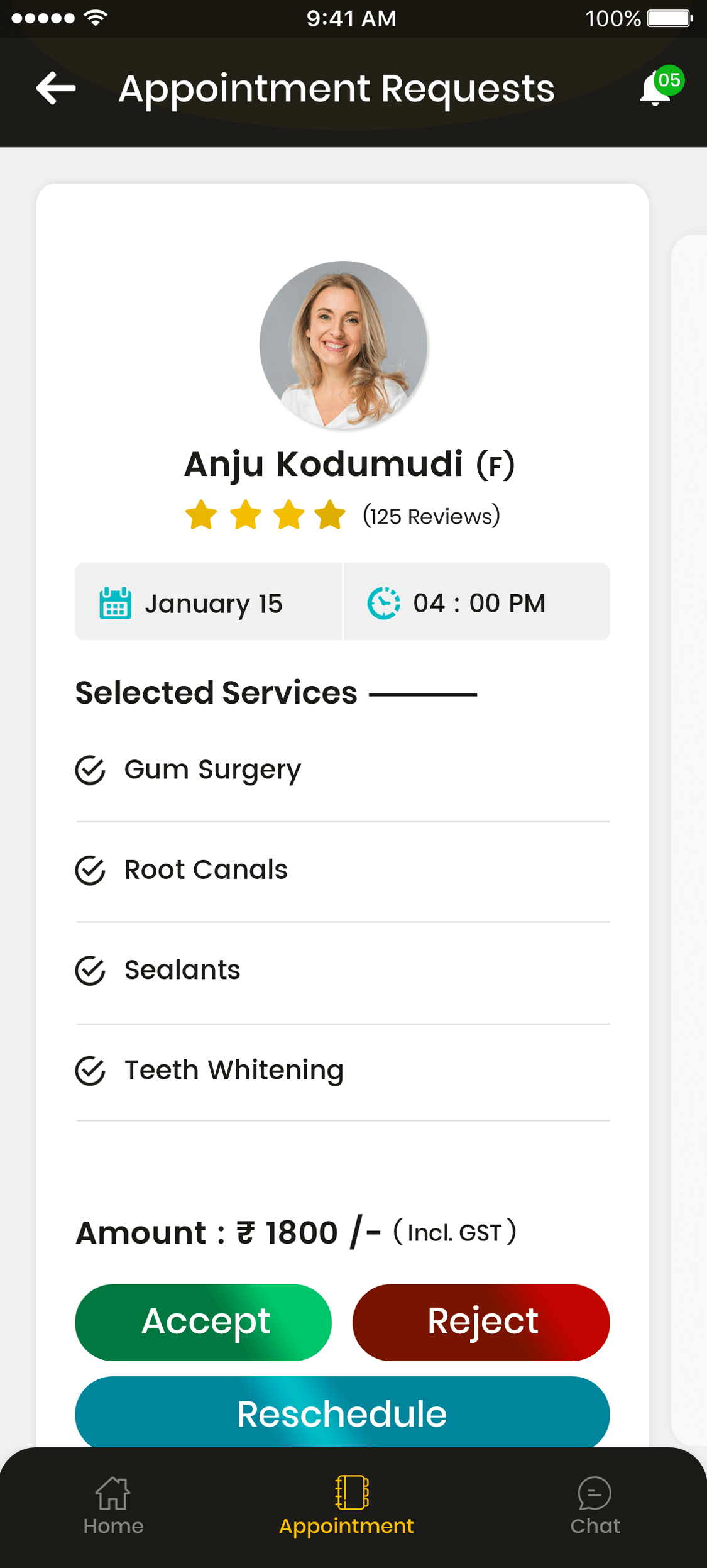707x1568 pixels.
Task: Tap the clock icon beside 04:00 PM
Action: (x=383, y=603)
